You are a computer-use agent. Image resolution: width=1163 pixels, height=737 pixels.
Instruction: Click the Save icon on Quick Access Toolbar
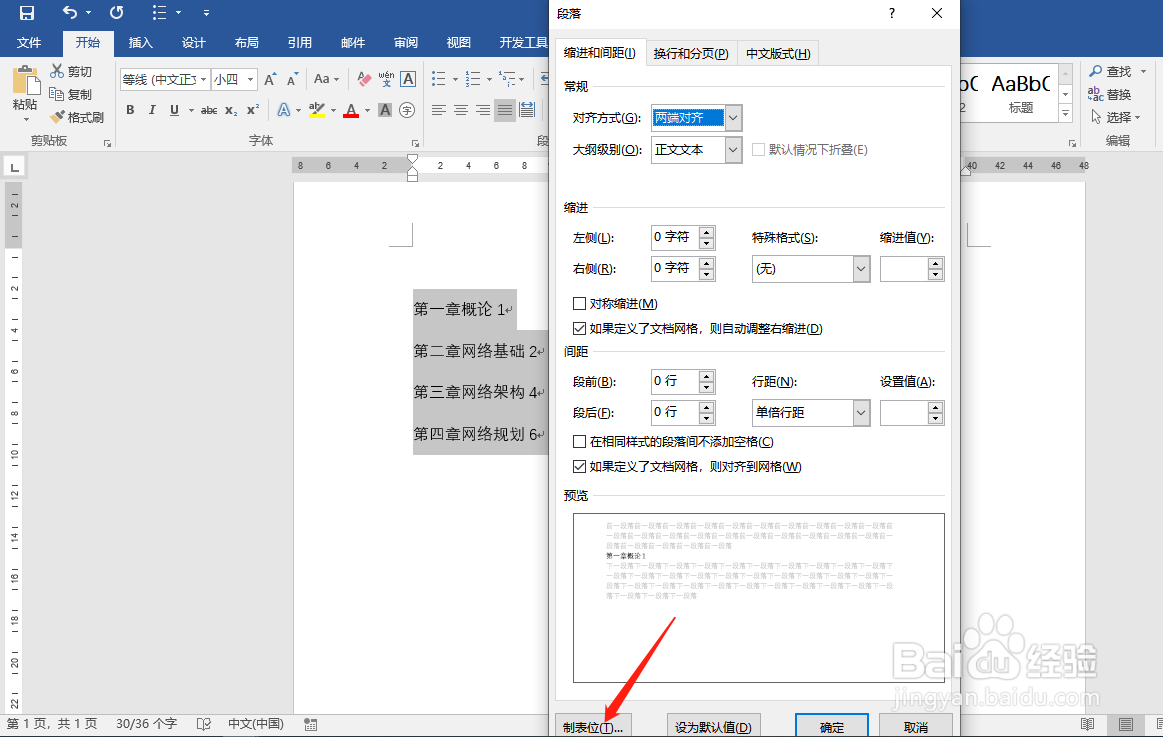pyautogui.click(x=26, y=11)
